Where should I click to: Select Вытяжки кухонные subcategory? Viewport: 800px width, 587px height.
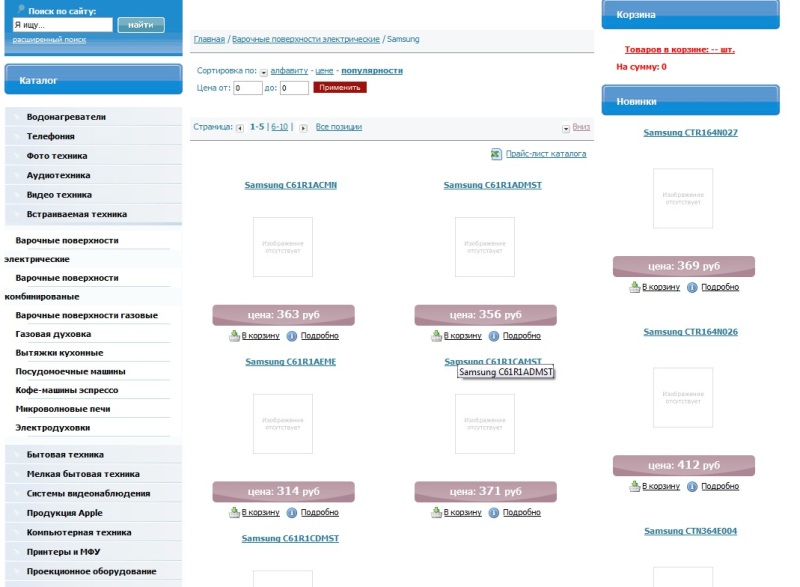click(59, 353)
